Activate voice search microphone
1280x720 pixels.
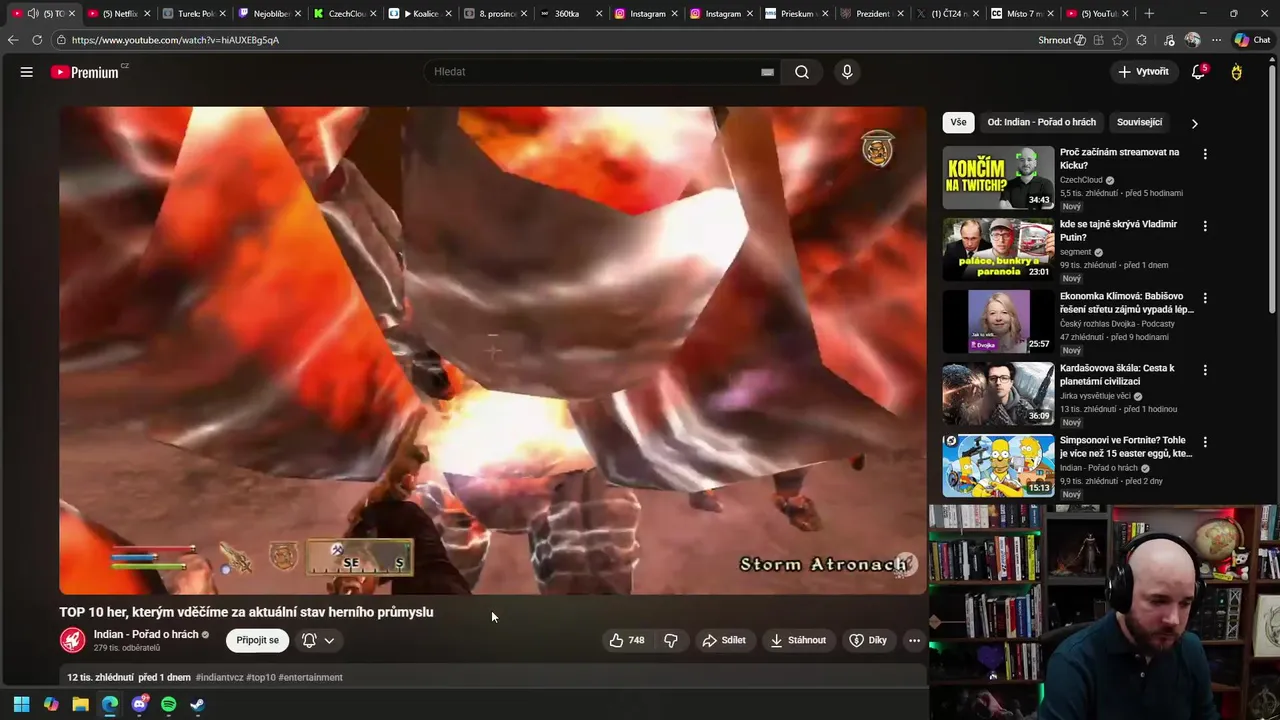coord(847,72)
